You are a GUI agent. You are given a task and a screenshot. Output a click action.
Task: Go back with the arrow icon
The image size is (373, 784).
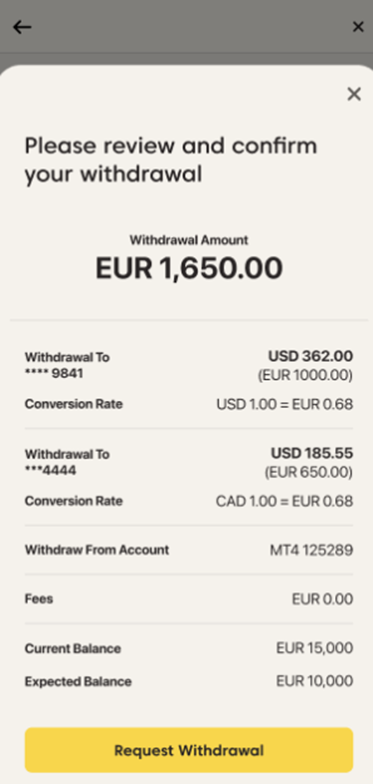coord(22,27)
